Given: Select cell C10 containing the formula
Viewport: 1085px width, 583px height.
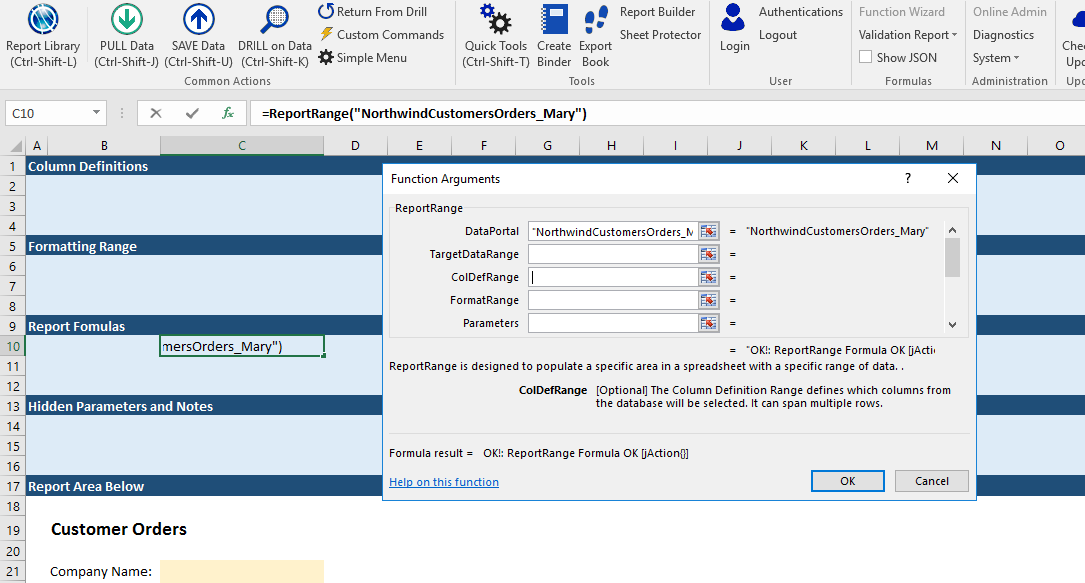Looking at the screenshot, I should [241, 346].
